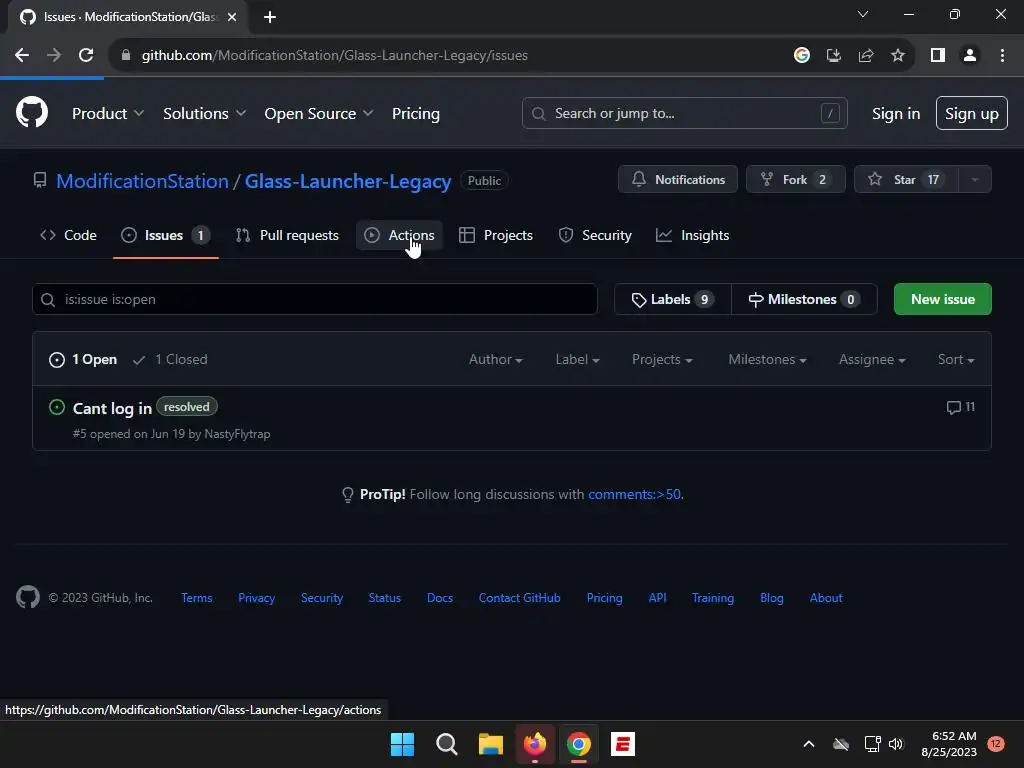Open the Milestones filter dropdown
Screen dimensions: 1024x768
click(767, 359)
